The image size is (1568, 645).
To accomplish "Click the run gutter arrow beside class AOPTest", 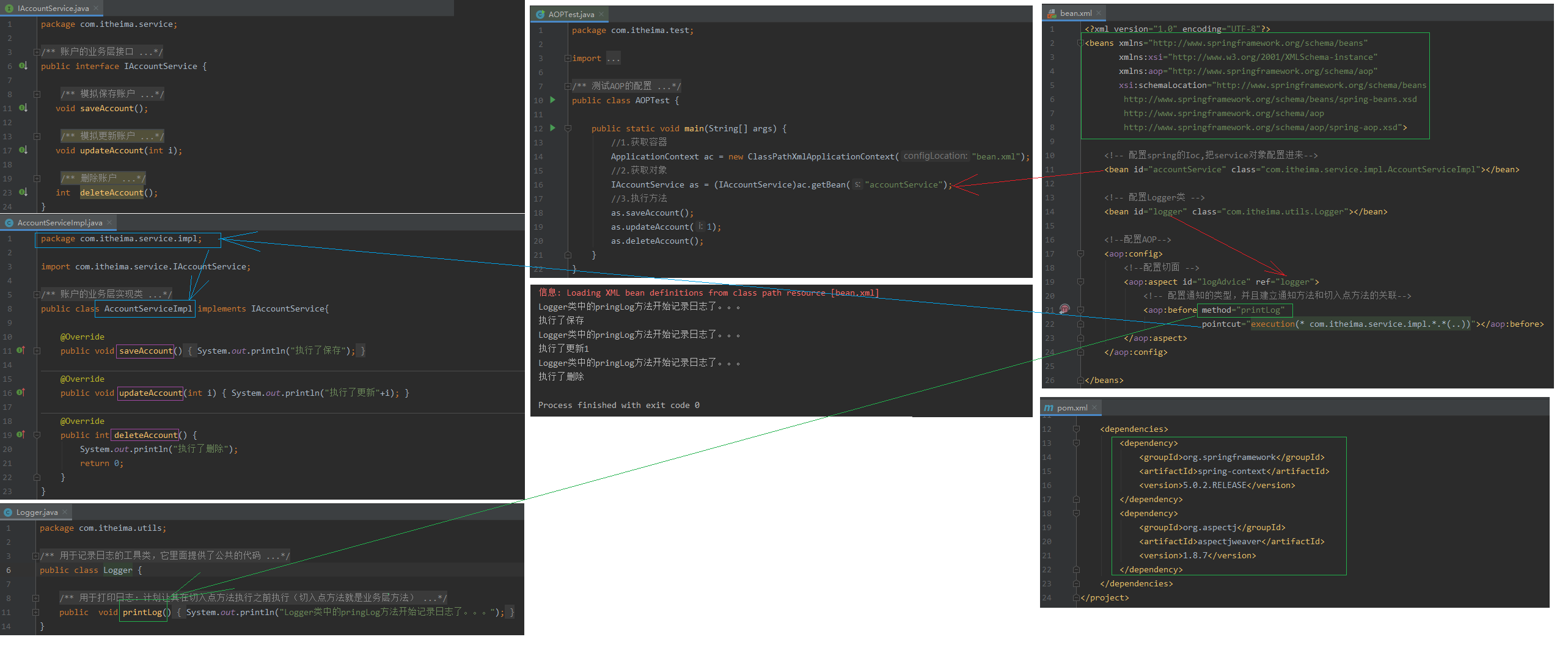I will tap(552, 100).
